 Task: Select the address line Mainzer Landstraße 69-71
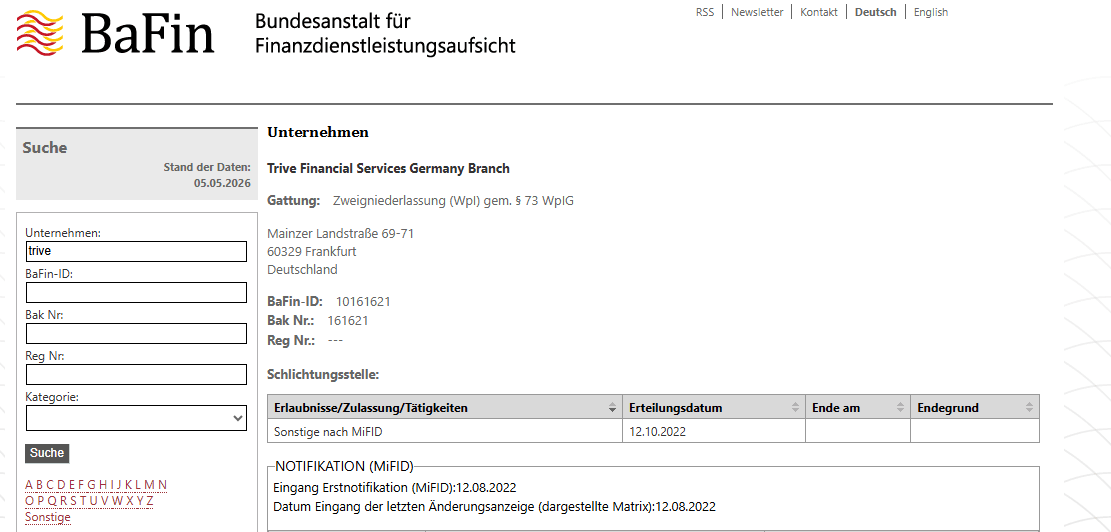341,233
